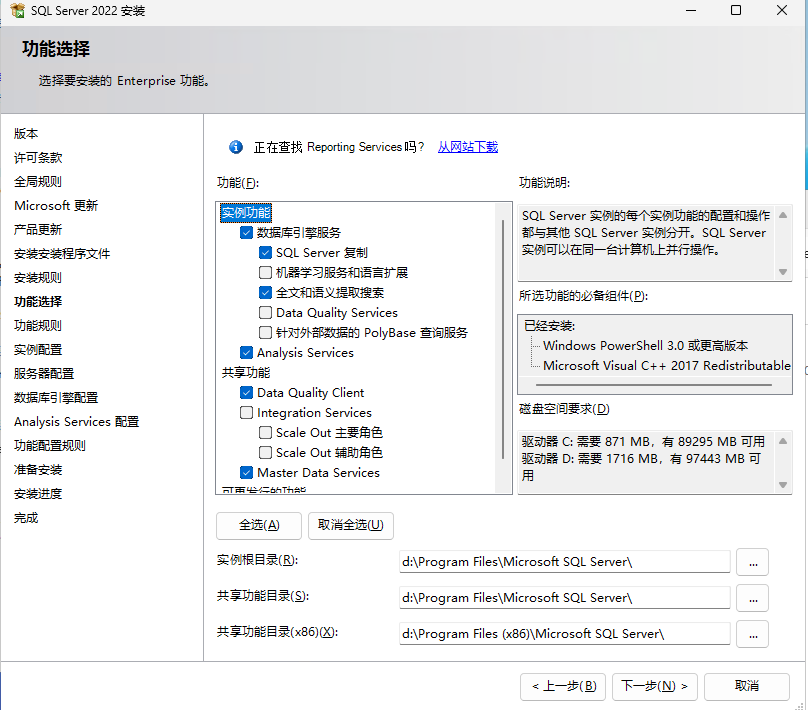This screenshot has width=808, height=710.
Task: Open the 从网站下载 link
Action: [468, 147]
